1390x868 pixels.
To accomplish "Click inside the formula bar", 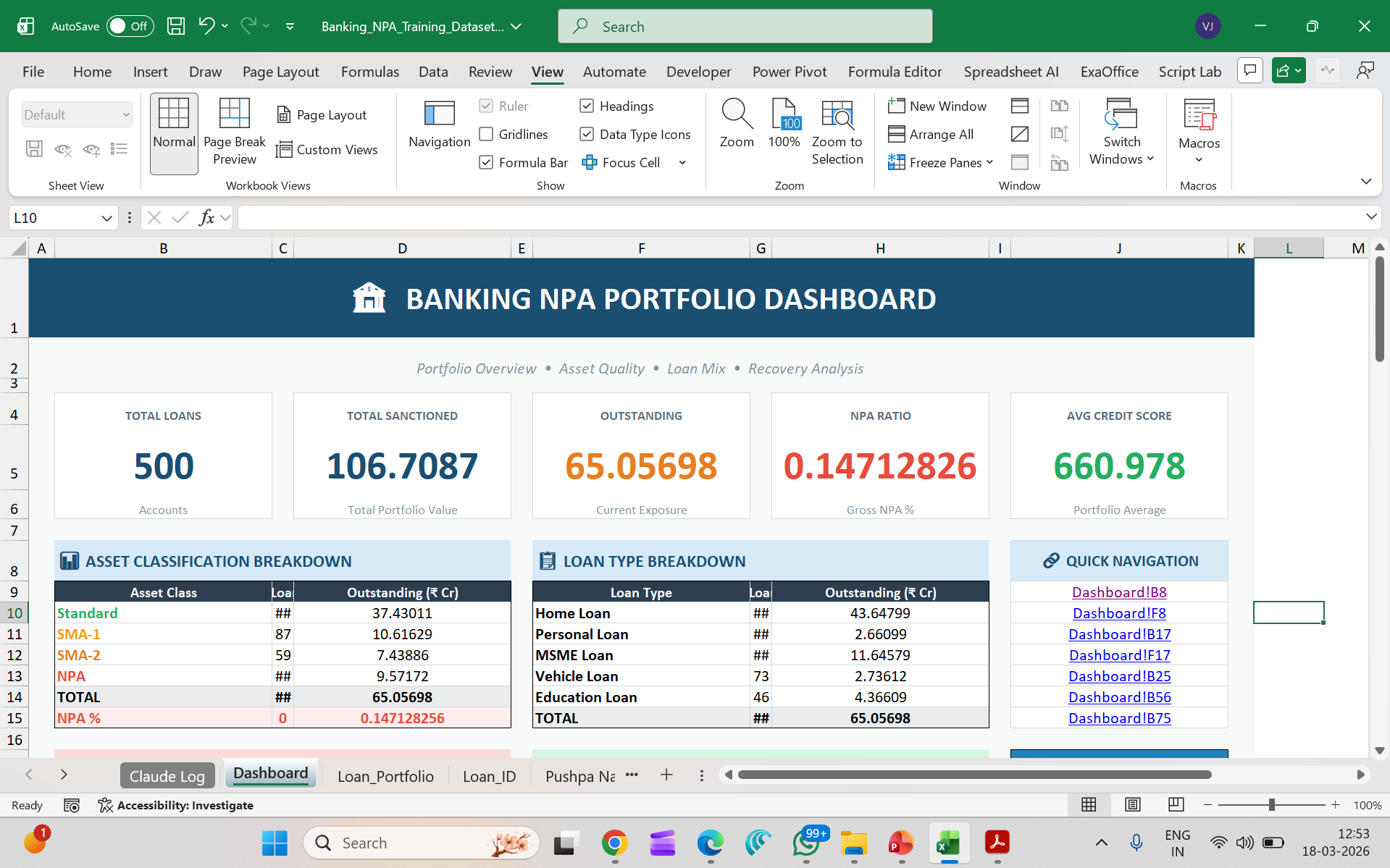I will [x=579, y=216].
